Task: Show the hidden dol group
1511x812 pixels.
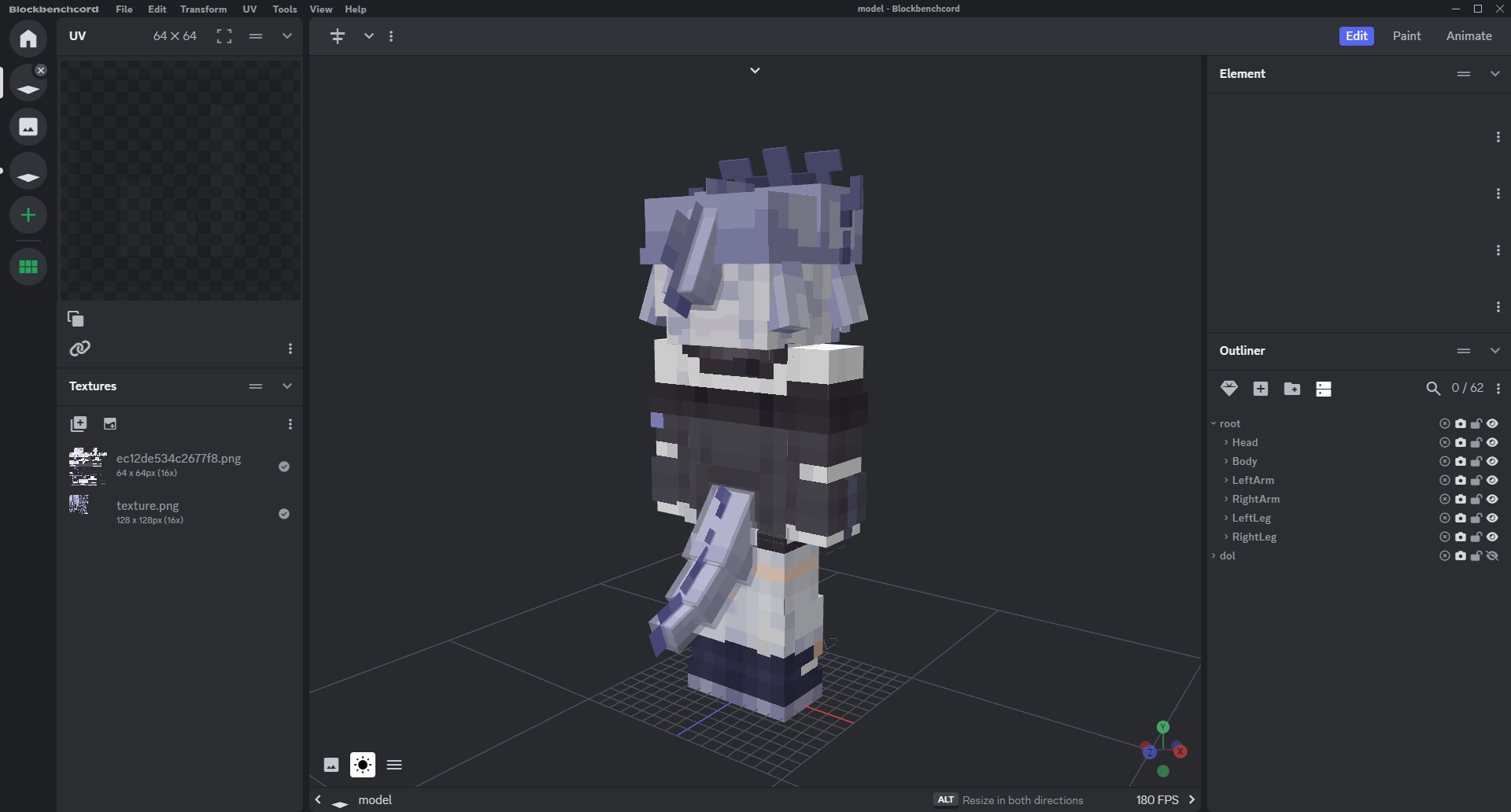Action: click(x=1492, y=555)
